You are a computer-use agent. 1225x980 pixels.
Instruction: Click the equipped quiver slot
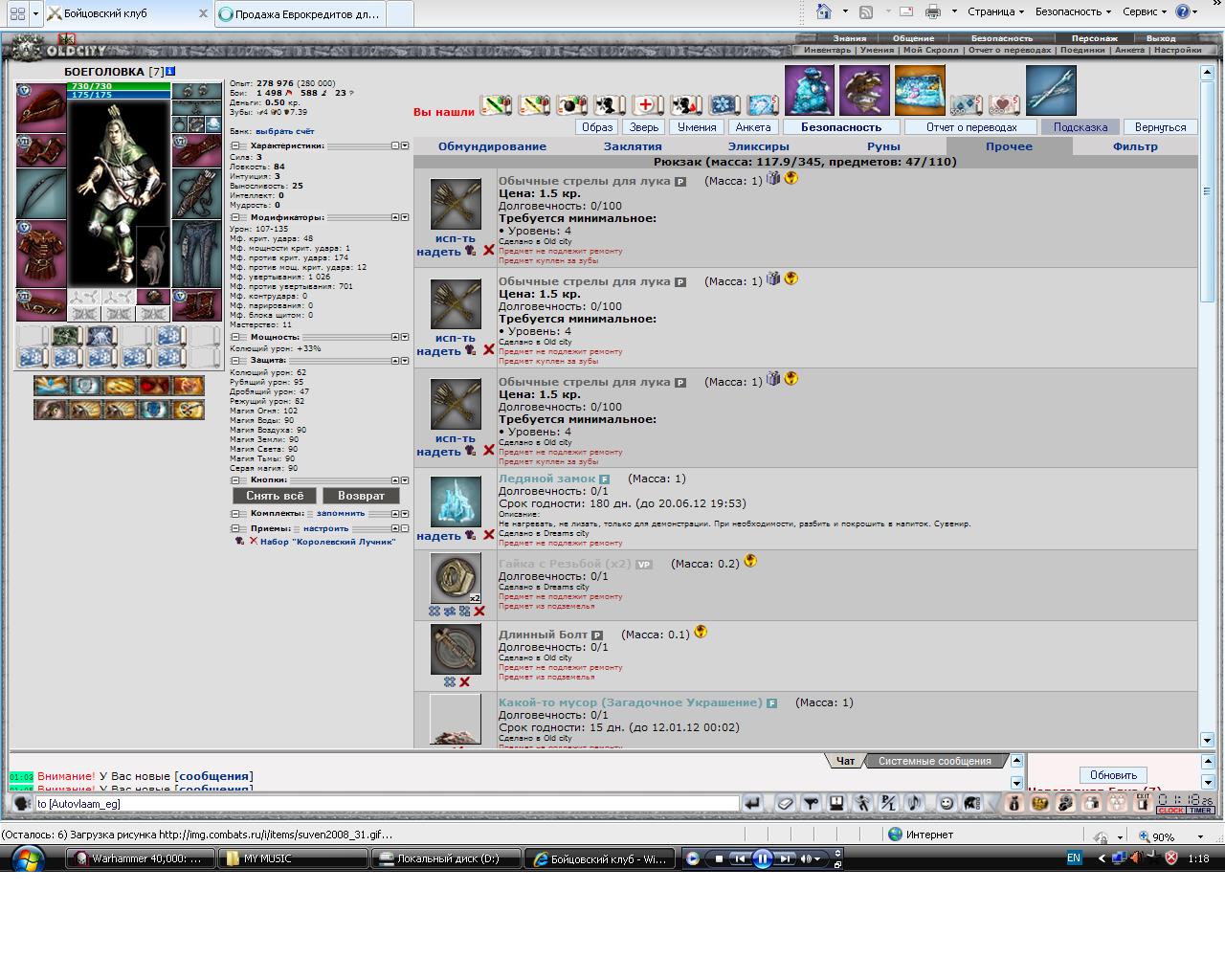196,194
